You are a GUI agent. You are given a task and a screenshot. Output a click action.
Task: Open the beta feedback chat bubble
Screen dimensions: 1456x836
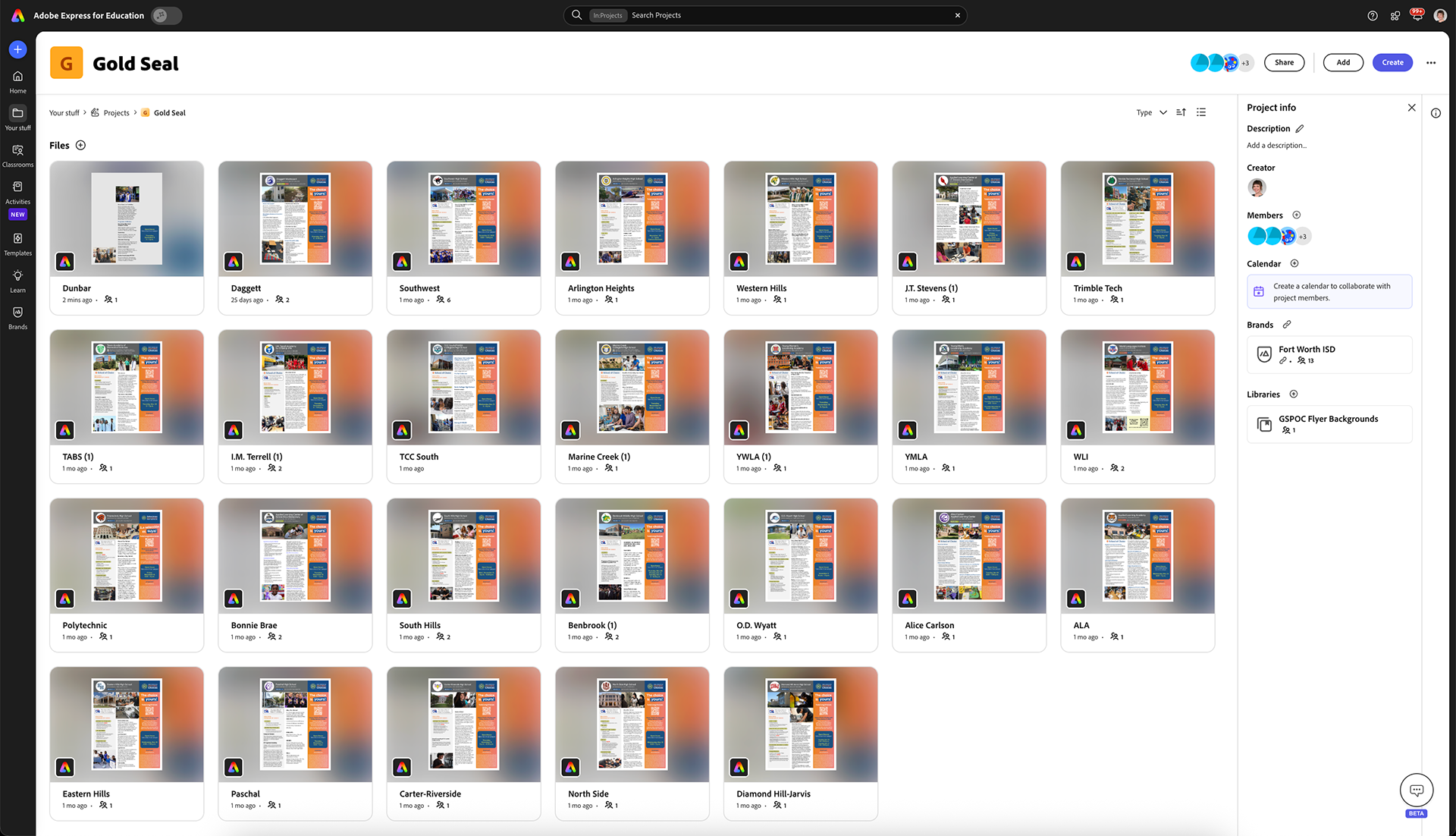(1416, 790)
